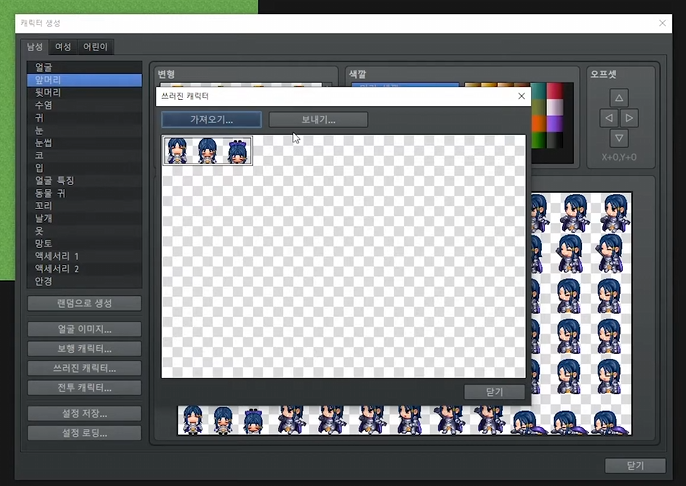686x486 pixels.
Task: Click the offset up arrow button
Action: (x=619, y=98)
